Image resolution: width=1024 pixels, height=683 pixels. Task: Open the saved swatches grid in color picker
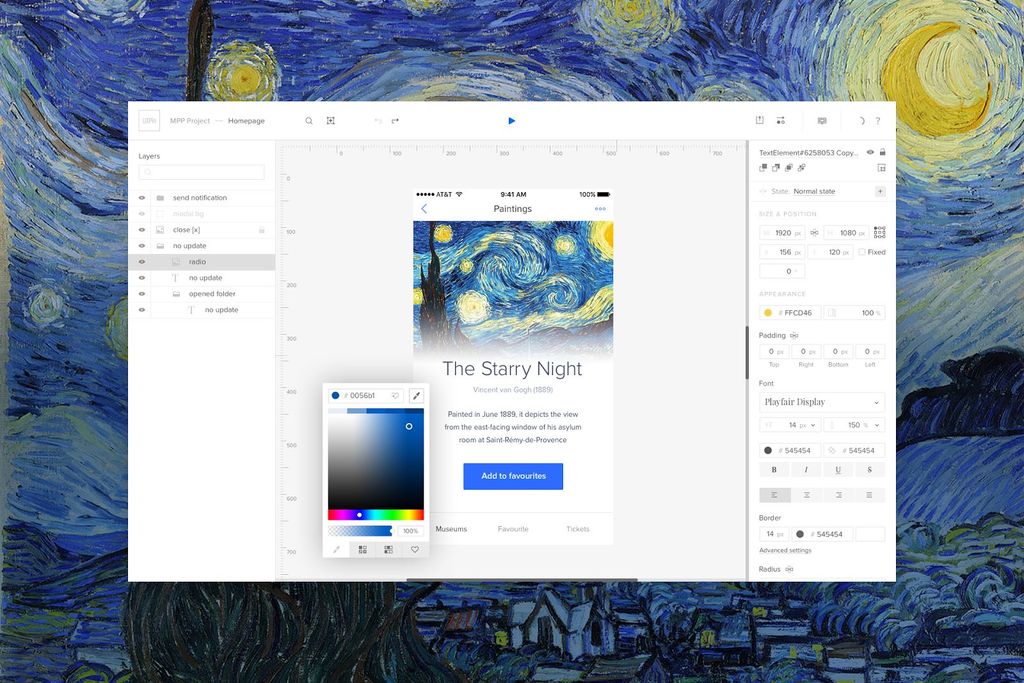pyautogui.click(x=363, y=549)
